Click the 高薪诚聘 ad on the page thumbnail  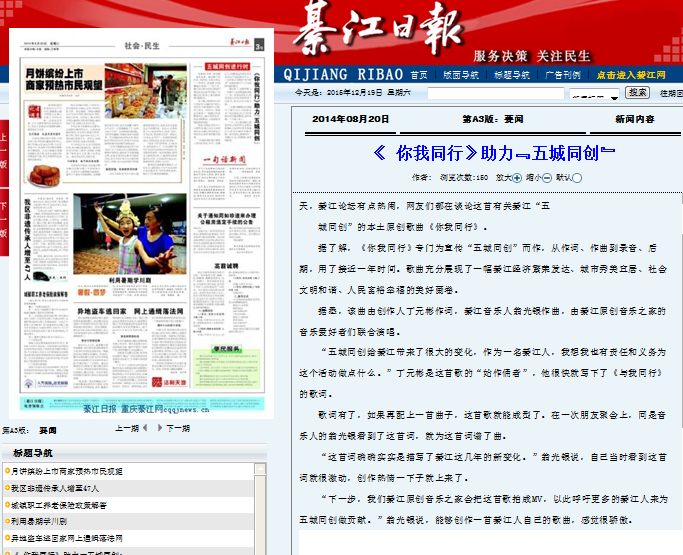[227, 298]
